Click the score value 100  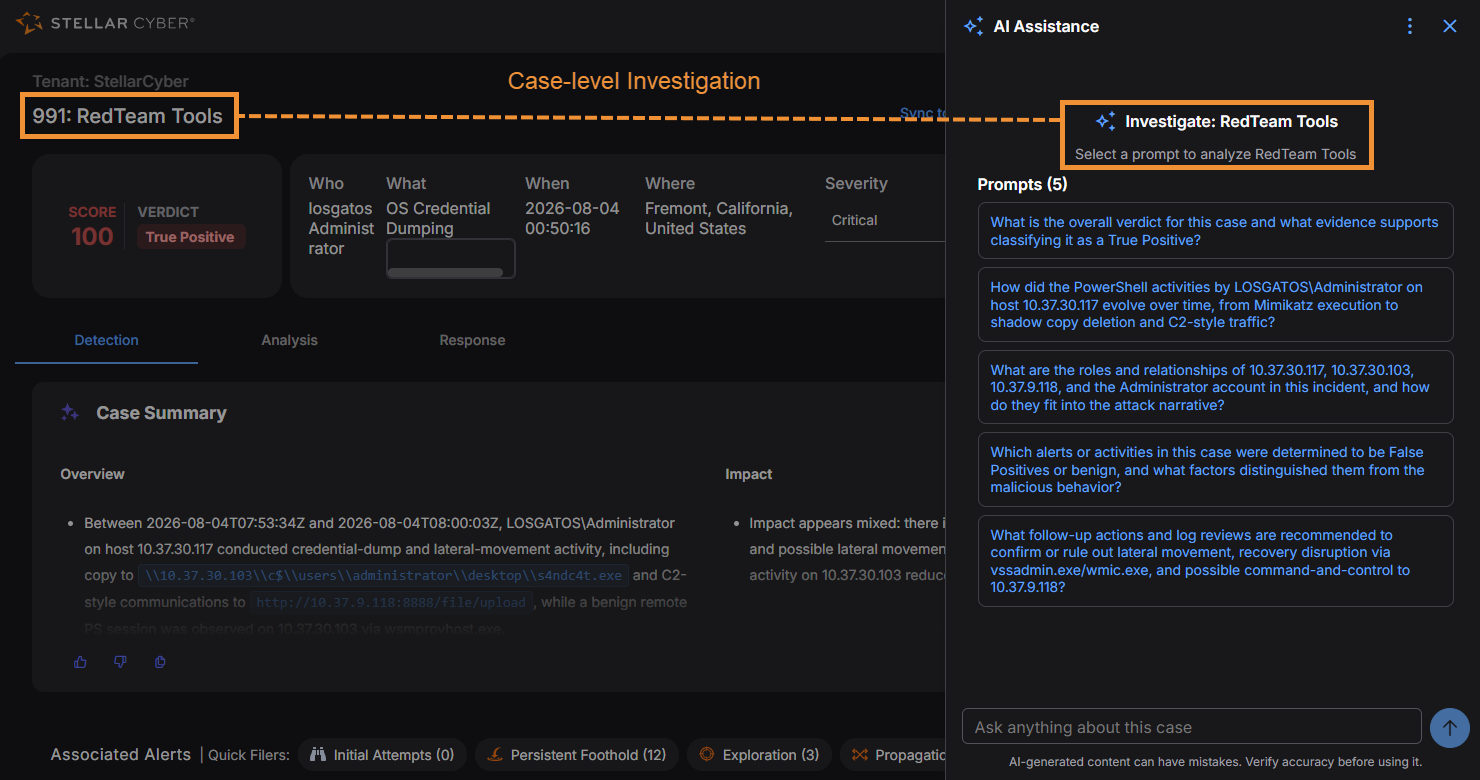point(92,237)
